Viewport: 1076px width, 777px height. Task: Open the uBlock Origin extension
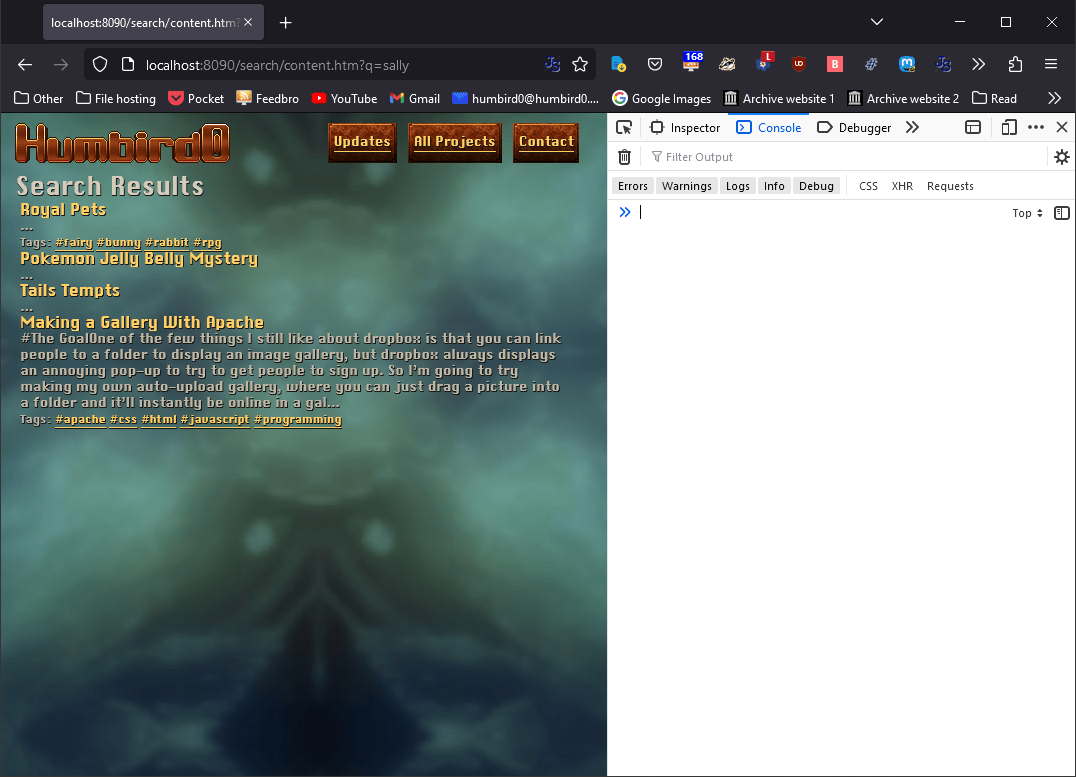tap(799, 64)
